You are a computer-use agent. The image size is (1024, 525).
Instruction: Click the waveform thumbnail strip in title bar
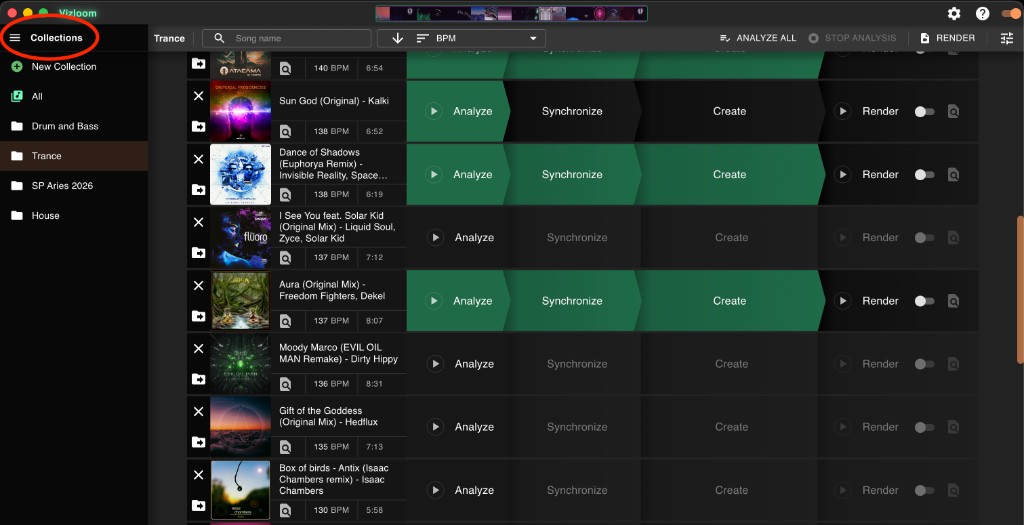click(x=511, y=13)
